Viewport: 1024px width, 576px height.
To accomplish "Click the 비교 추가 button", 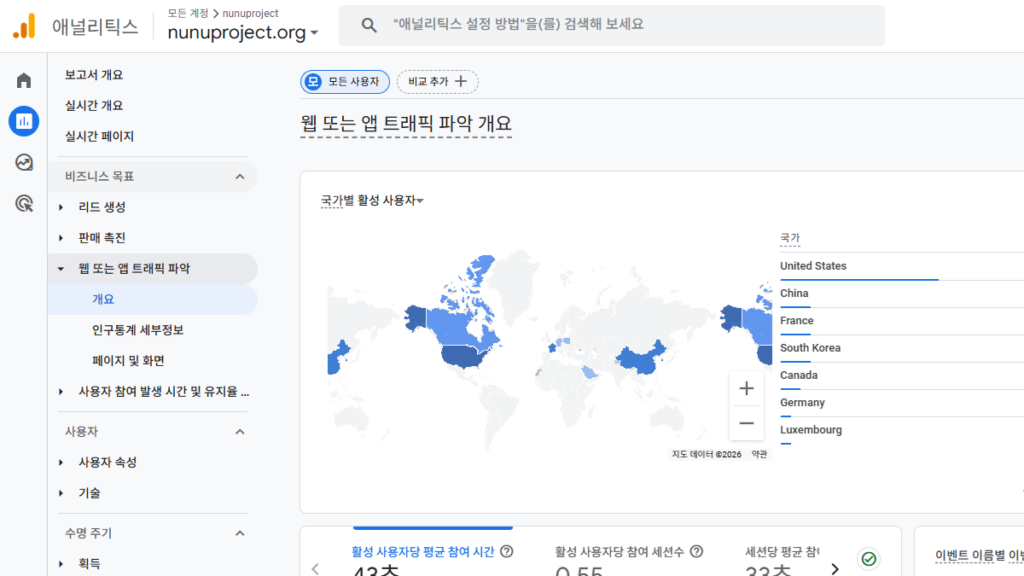I will coord(437,81).
